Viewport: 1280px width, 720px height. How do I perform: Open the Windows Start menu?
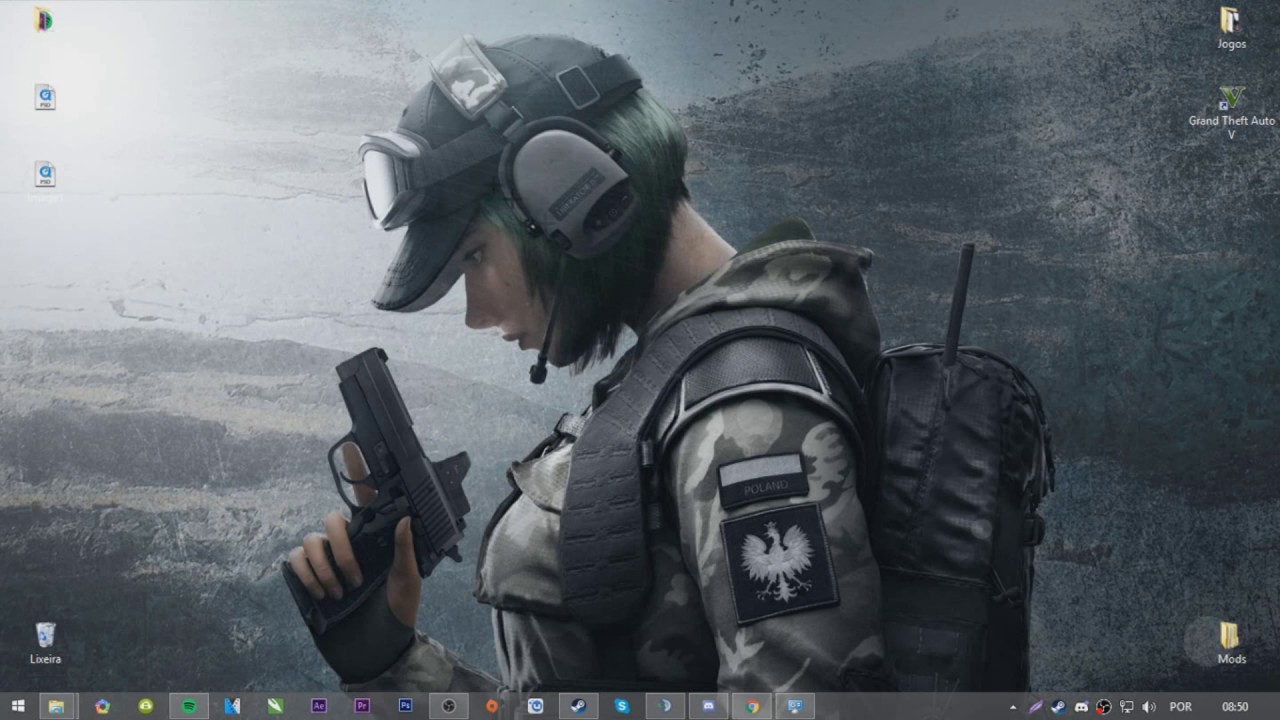[x=17, y=706]
